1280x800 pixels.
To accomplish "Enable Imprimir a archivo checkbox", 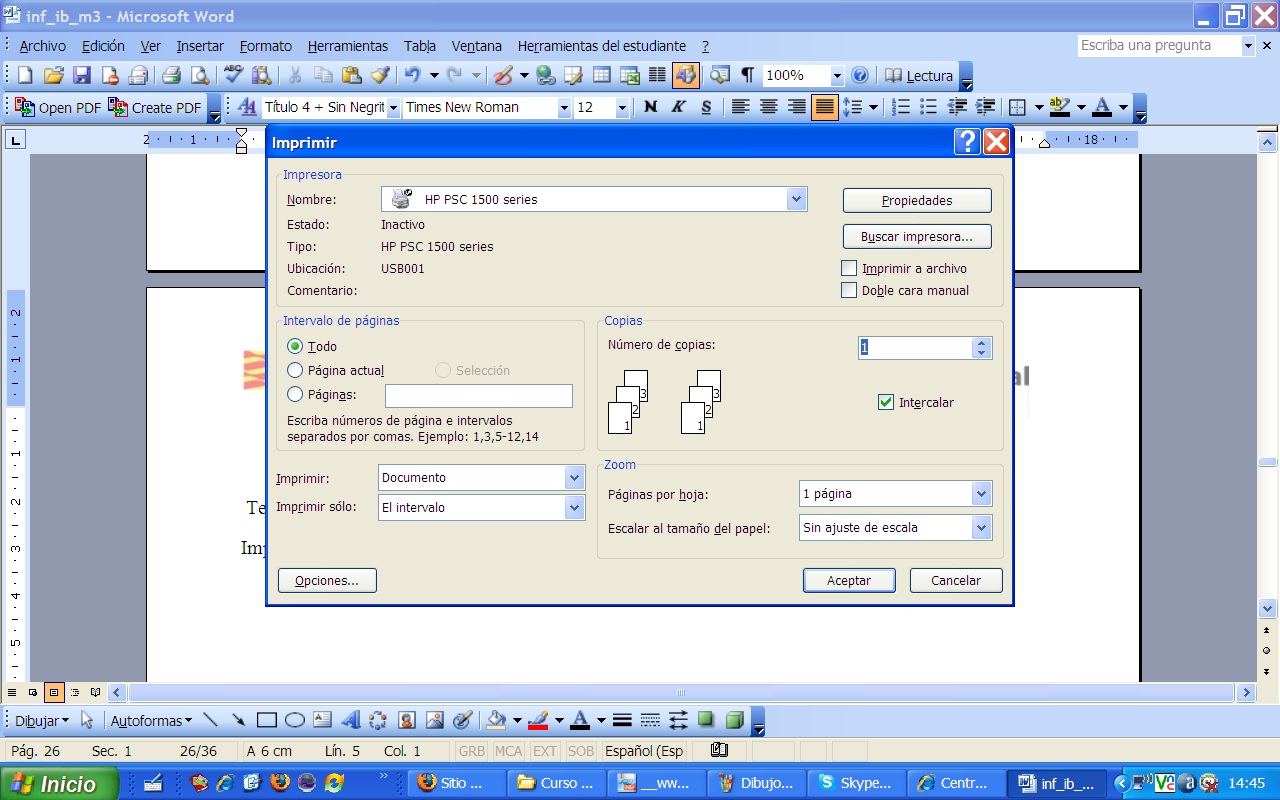I will coord(849,268).
